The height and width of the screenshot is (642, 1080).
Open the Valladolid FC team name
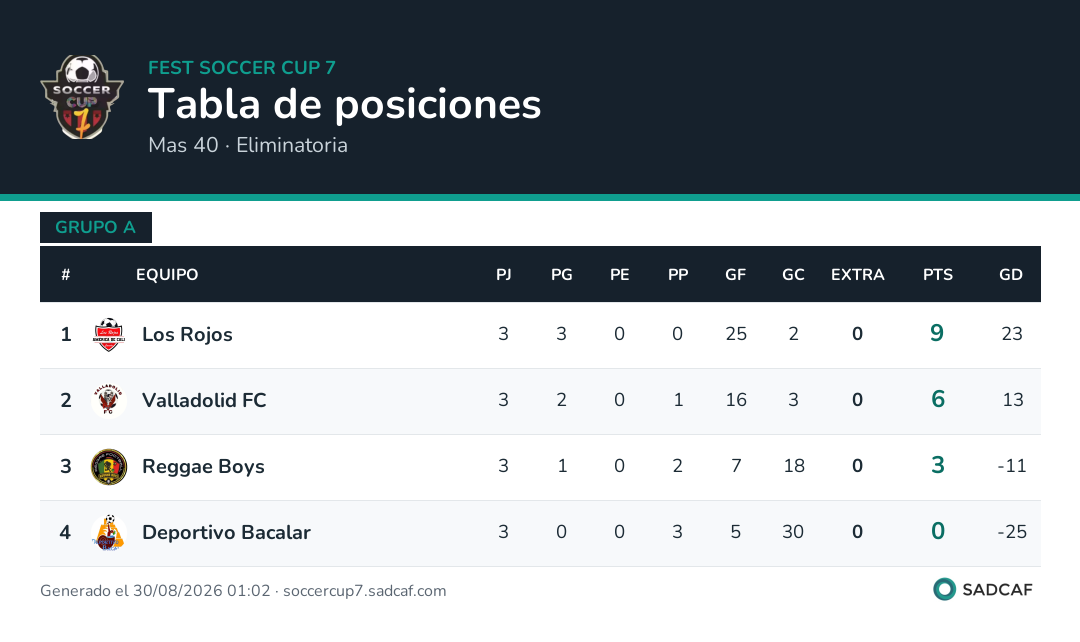click(204, 400)
